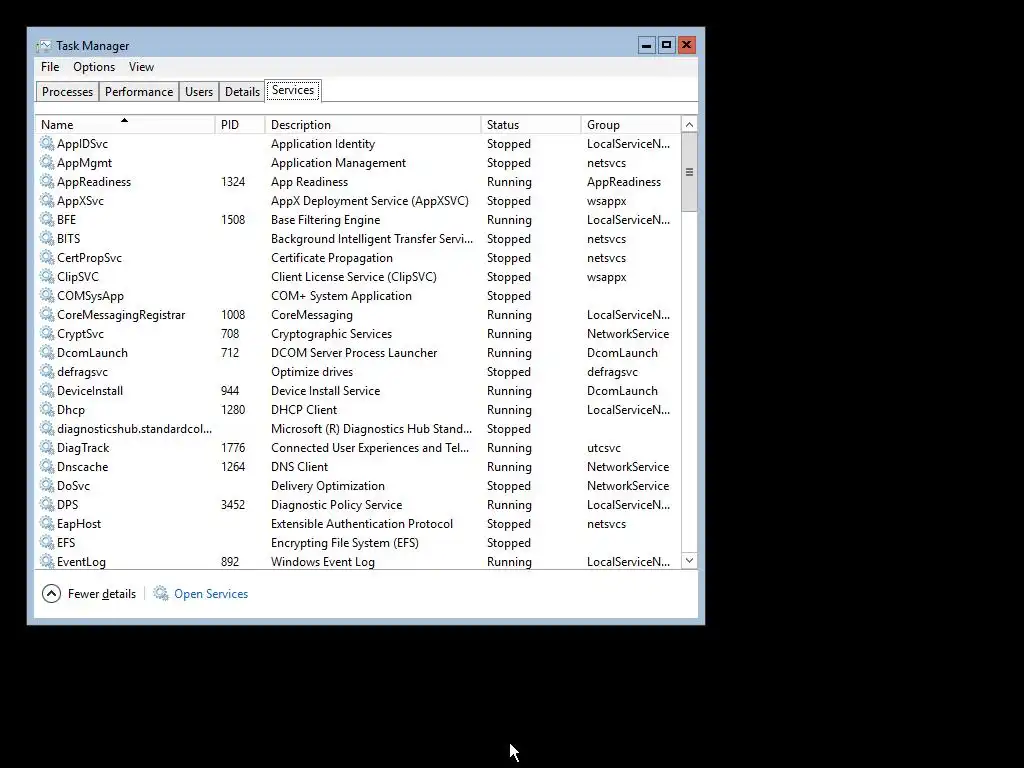Click the Fewer details label
Viewport: 1024px width, 768px height.
point(102,594)
